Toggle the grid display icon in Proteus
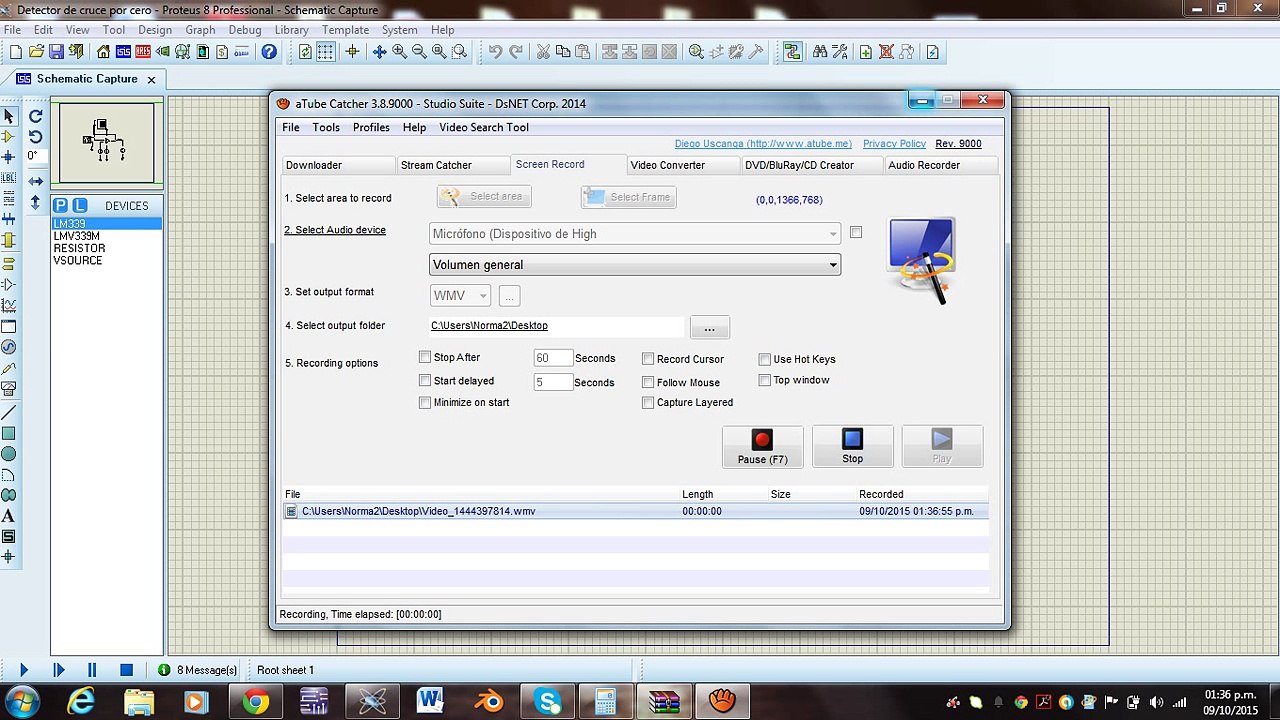Viewport: 1280px width, 720px height. click(x=326, y=52)
